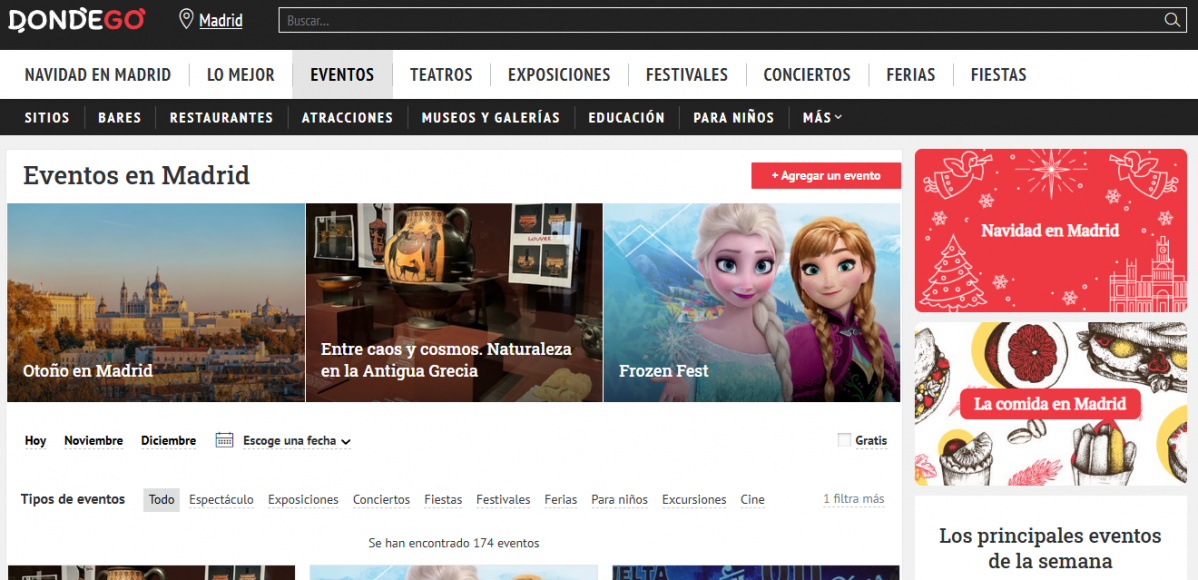The image size is (1198, 580).
Task: Open the La comida en Madrid banner
Action: click(x=1051, y=403)
